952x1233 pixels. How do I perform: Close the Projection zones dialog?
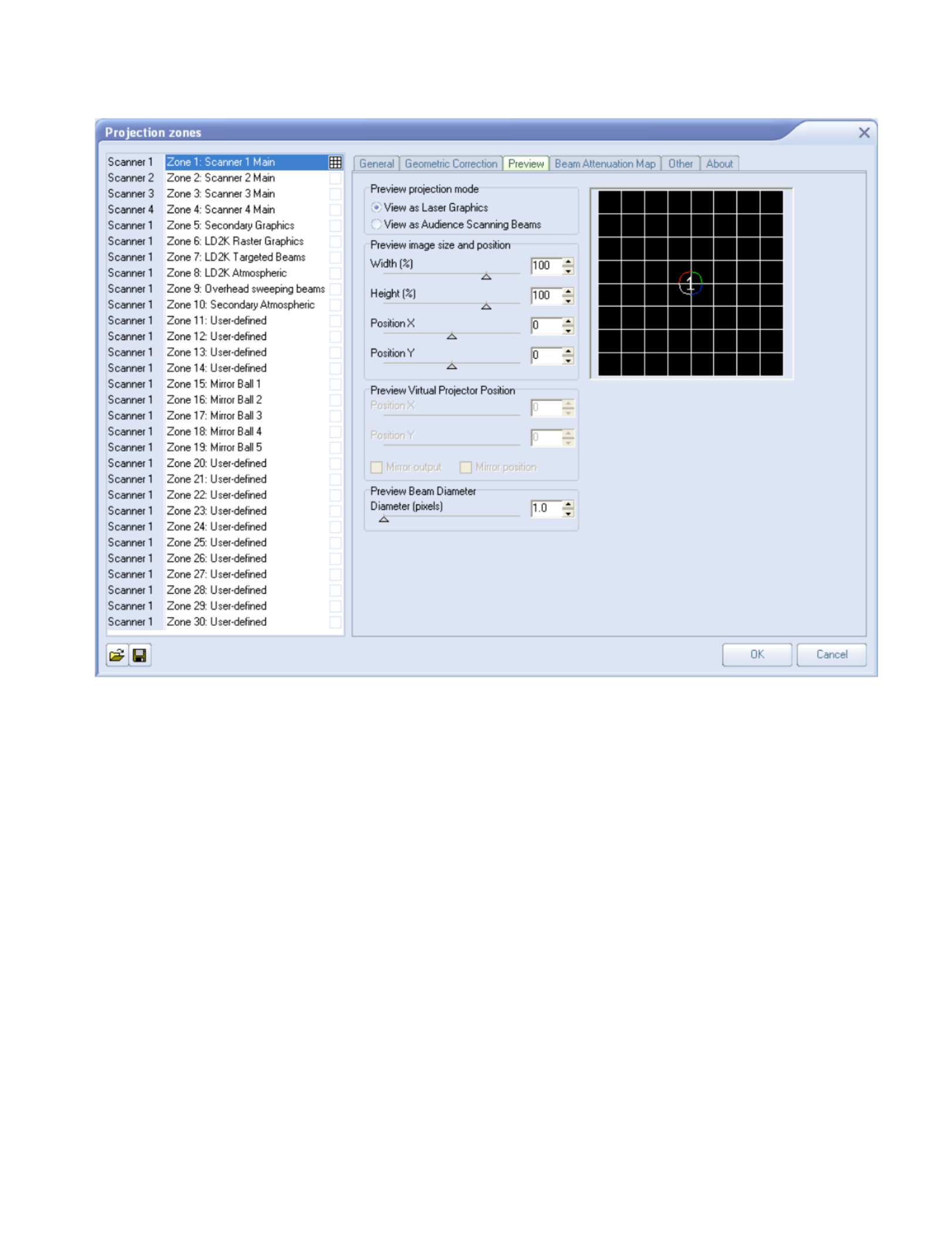click(x=863, y=133)
